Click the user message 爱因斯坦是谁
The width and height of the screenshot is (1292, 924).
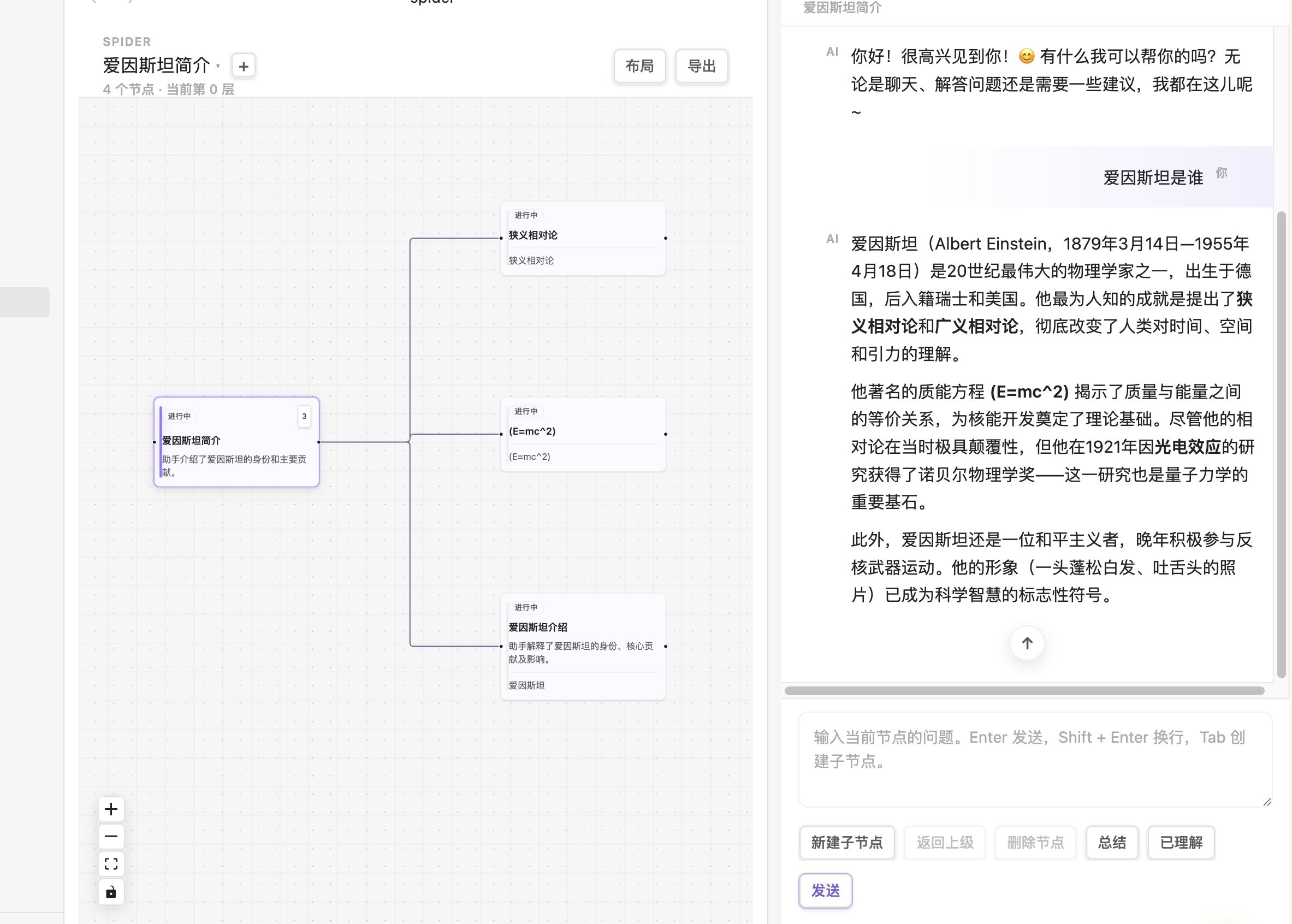(1153, 177)
